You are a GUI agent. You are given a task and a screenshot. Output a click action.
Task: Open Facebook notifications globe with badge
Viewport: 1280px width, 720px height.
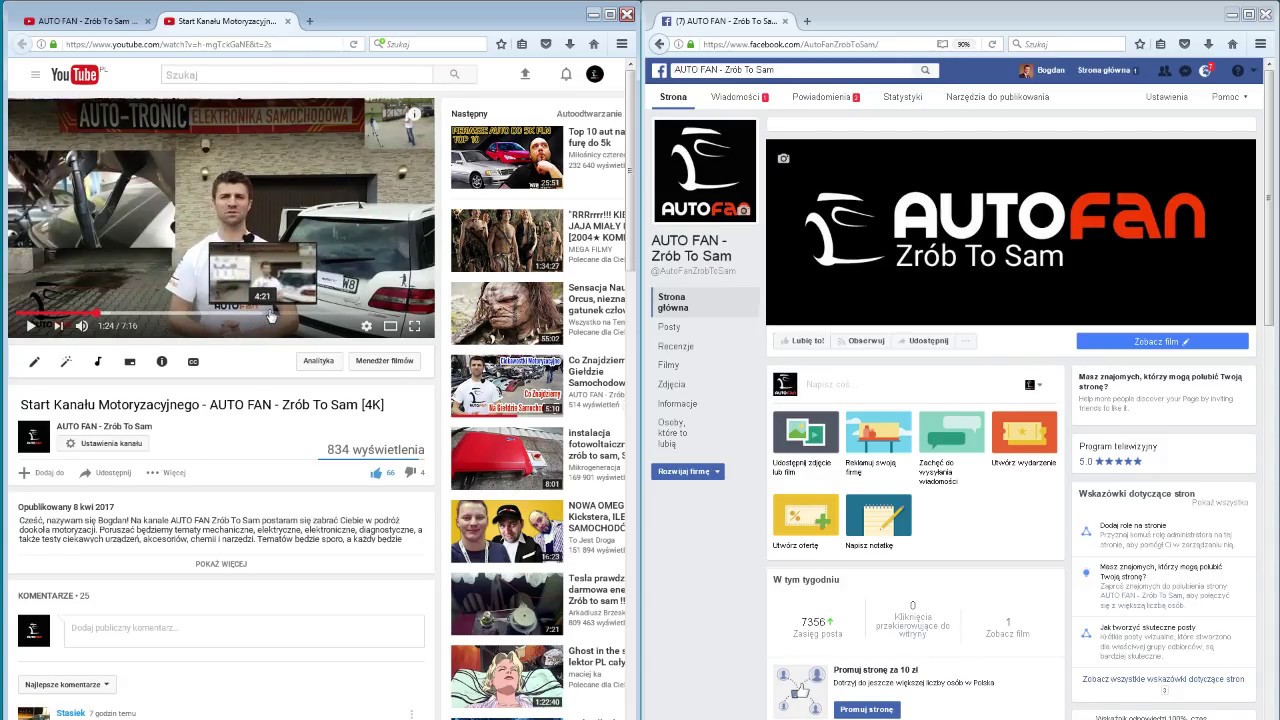coord(1206,70)
